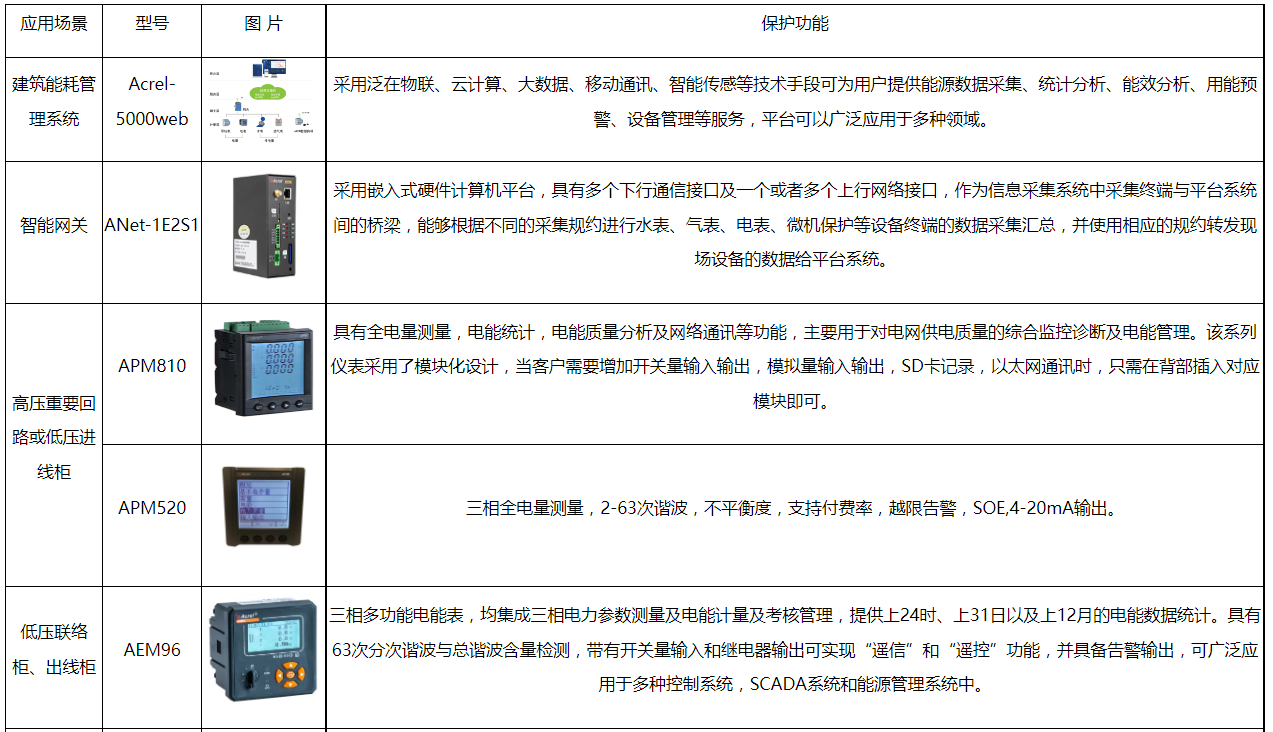Click the AEM96 model name

point(152,649)
